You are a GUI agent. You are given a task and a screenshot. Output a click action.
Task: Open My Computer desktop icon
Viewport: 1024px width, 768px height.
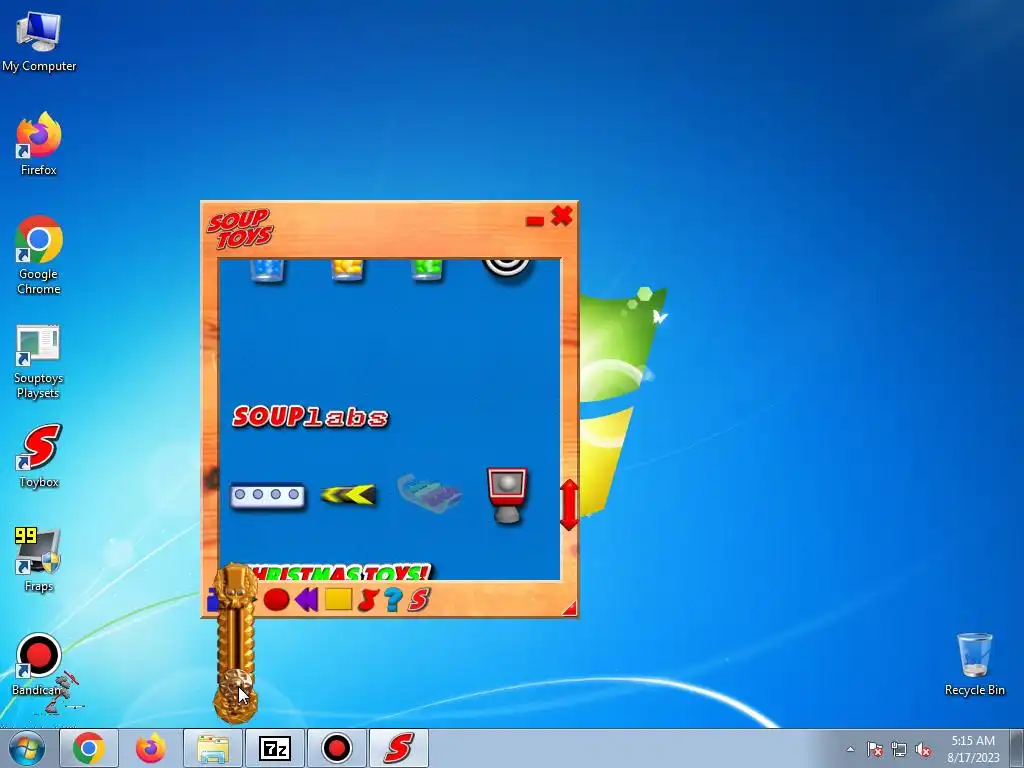click(x=39, y=42)
